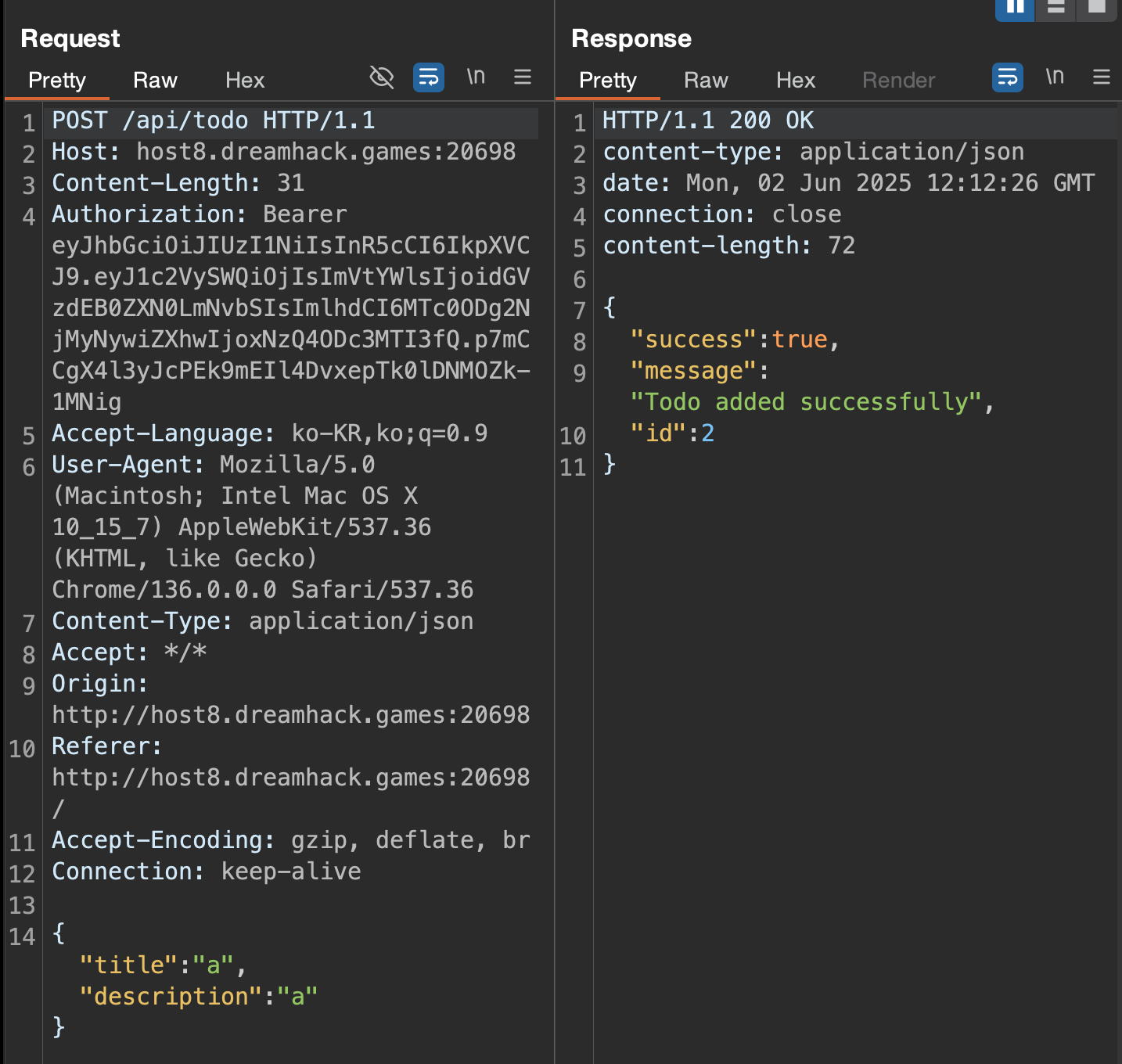Click "Todo added successfully" string value

806,402
